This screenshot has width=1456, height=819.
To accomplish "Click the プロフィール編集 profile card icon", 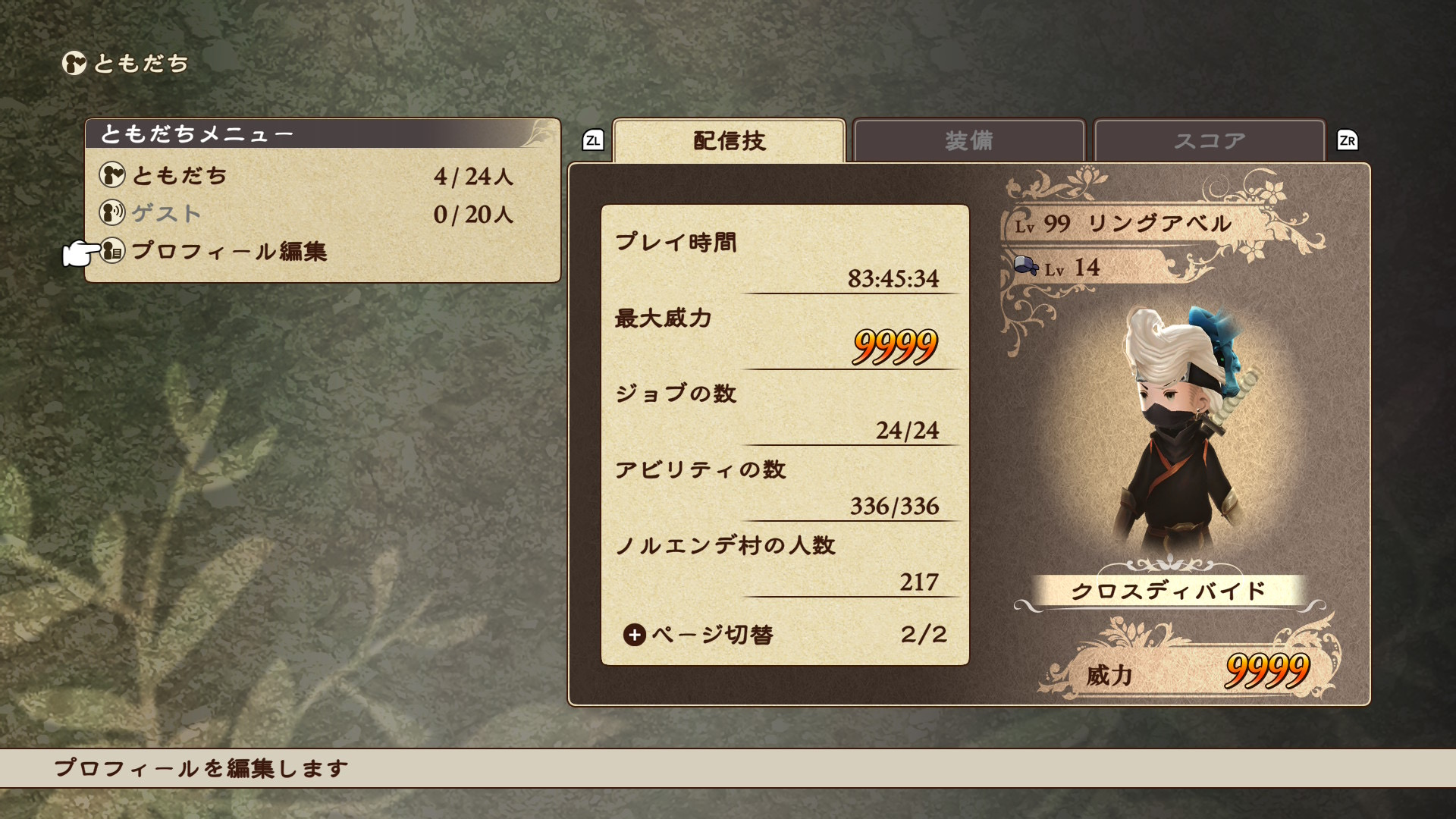I will click(112, 251).
